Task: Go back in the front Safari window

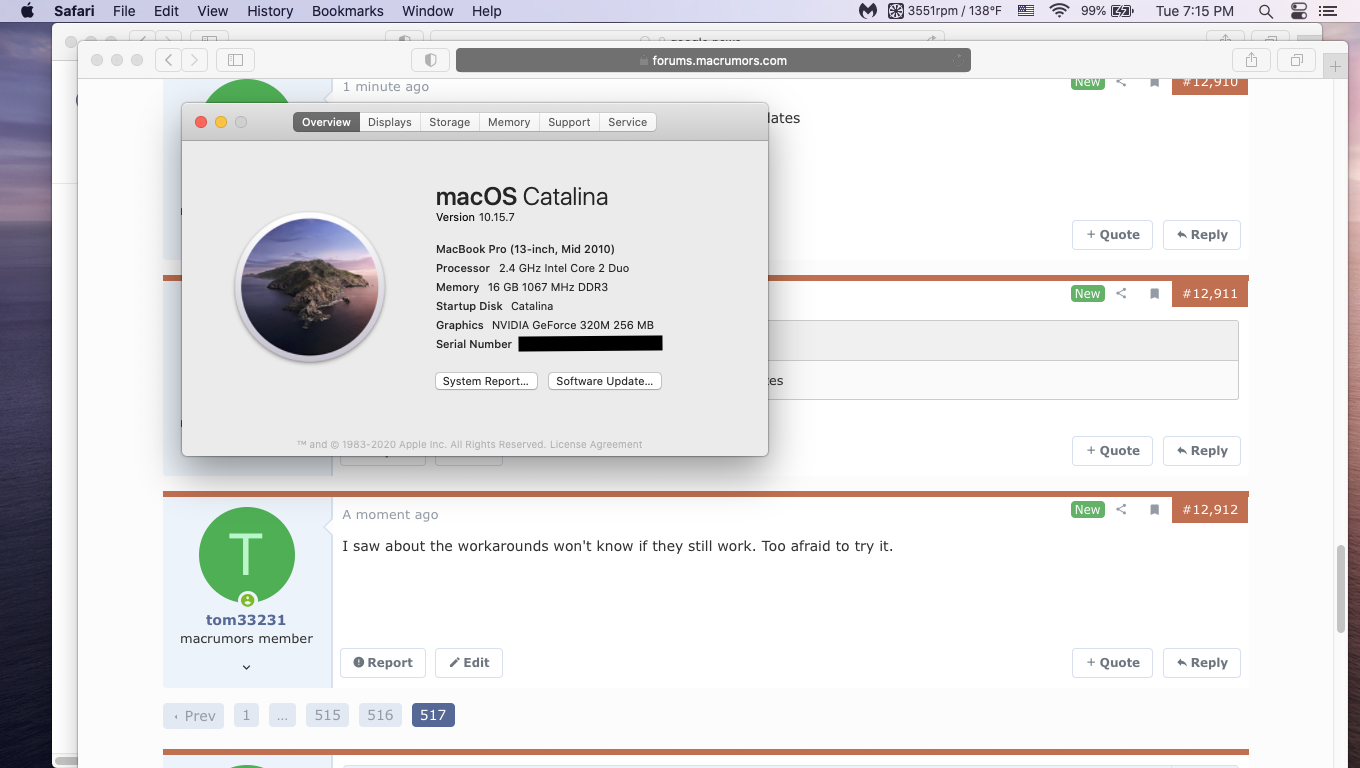Action: point(168,60)
